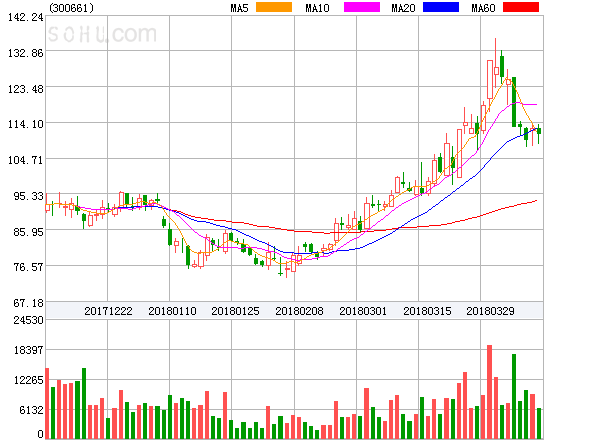Click the MA10 legend label
Screen dimensions: 600x440
318,8
